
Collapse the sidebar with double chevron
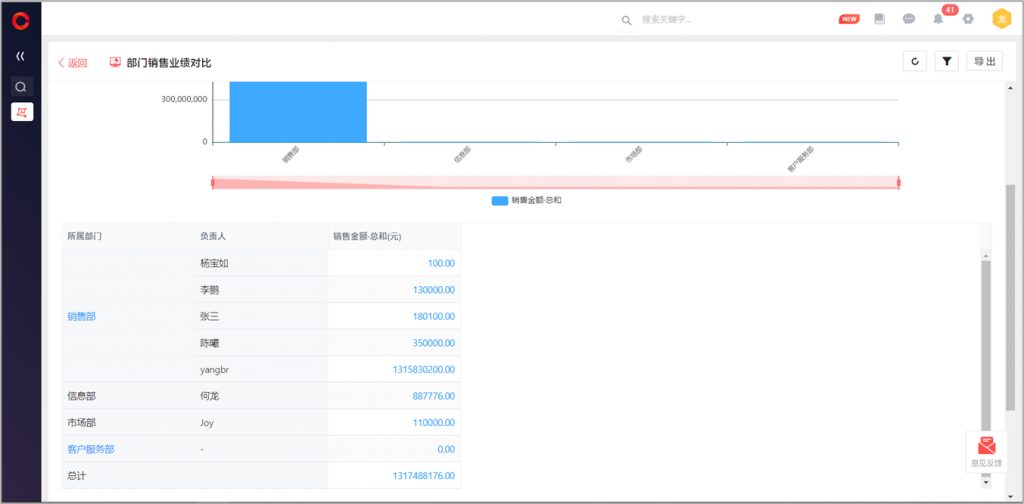click(x=21, y=56)
